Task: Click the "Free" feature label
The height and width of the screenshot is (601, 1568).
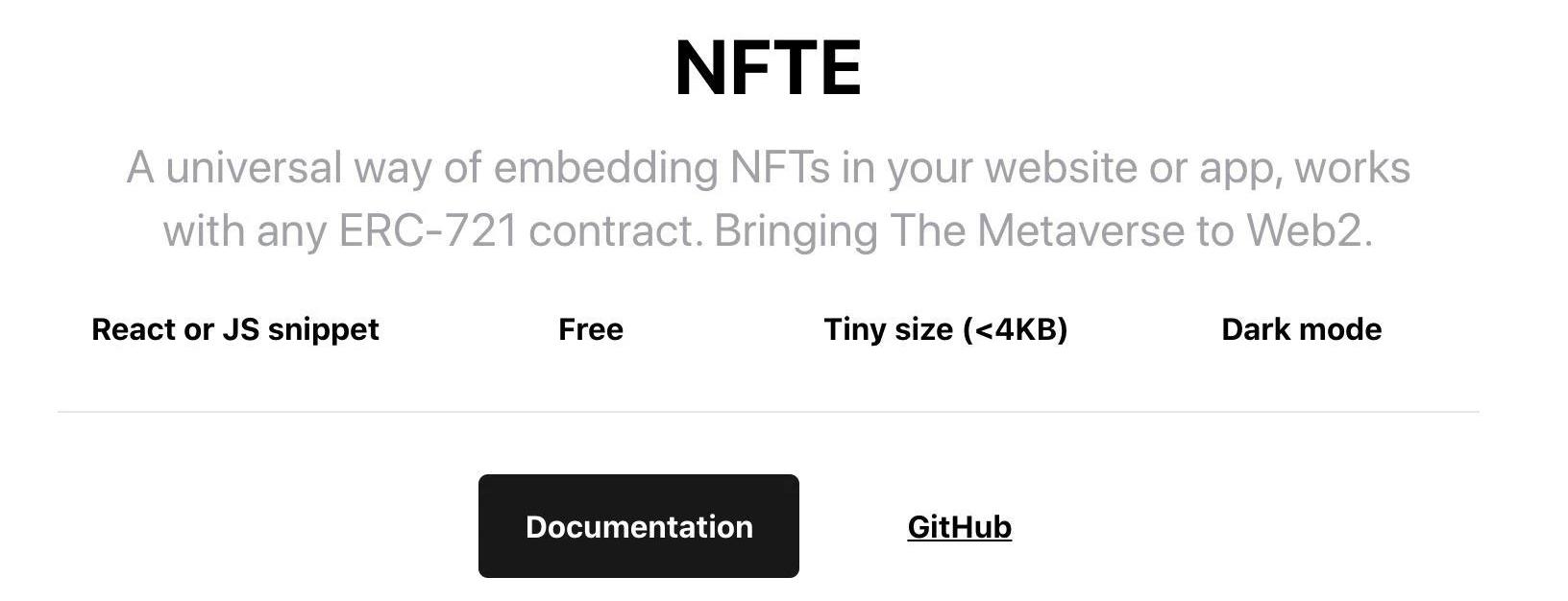Action: tap(591, 329)
